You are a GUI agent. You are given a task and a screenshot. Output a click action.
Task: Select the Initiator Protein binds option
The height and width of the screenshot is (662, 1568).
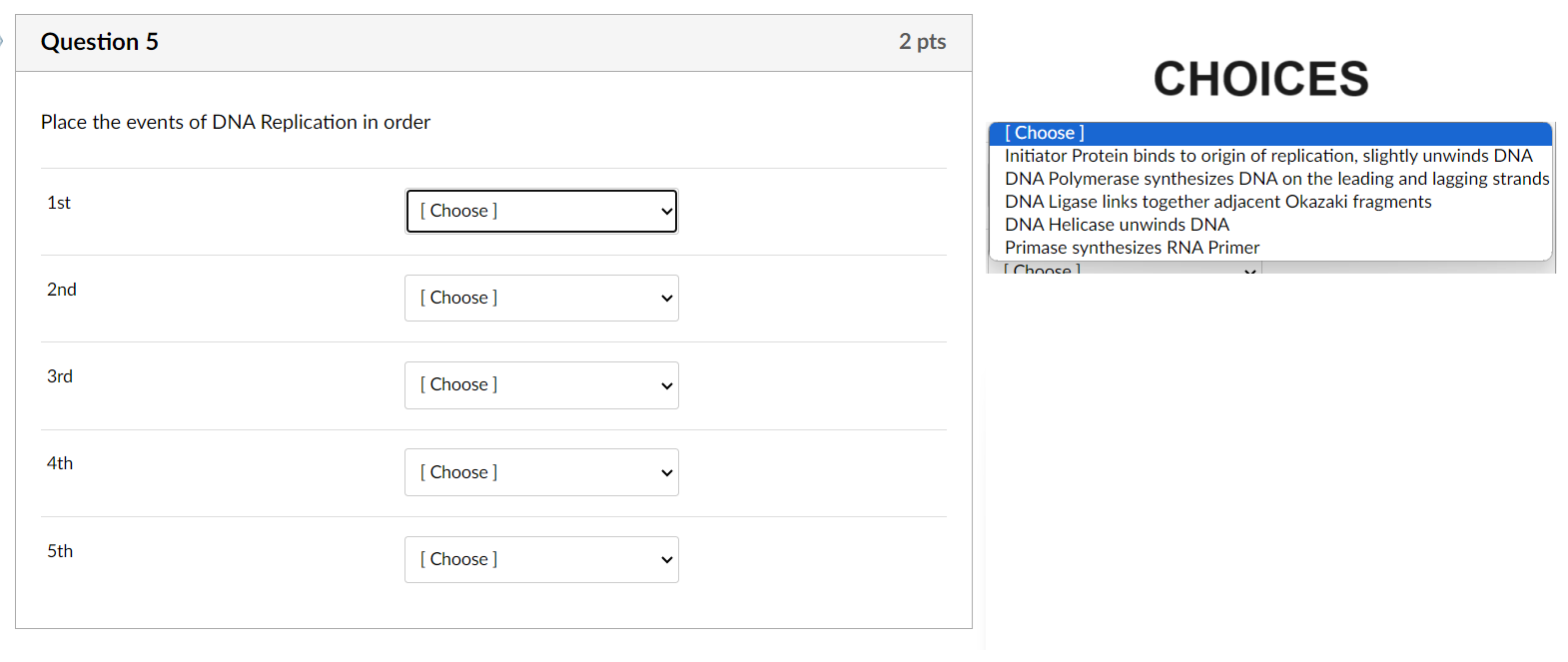[x=1268, y=155]
